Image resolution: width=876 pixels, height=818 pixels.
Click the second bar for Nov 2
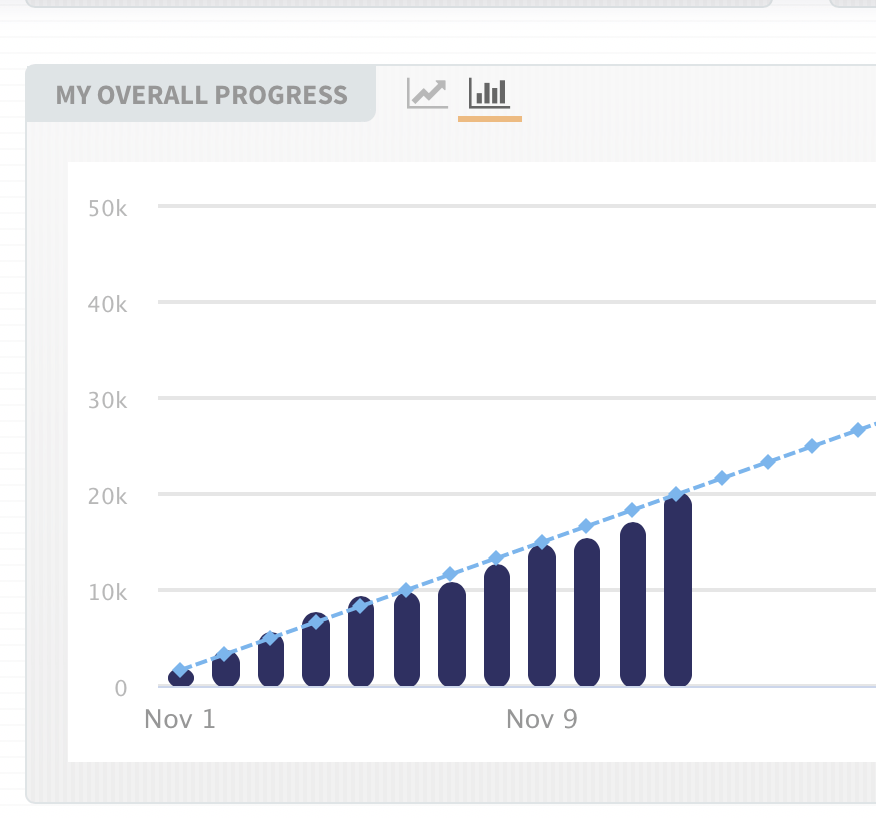point(226,670)
